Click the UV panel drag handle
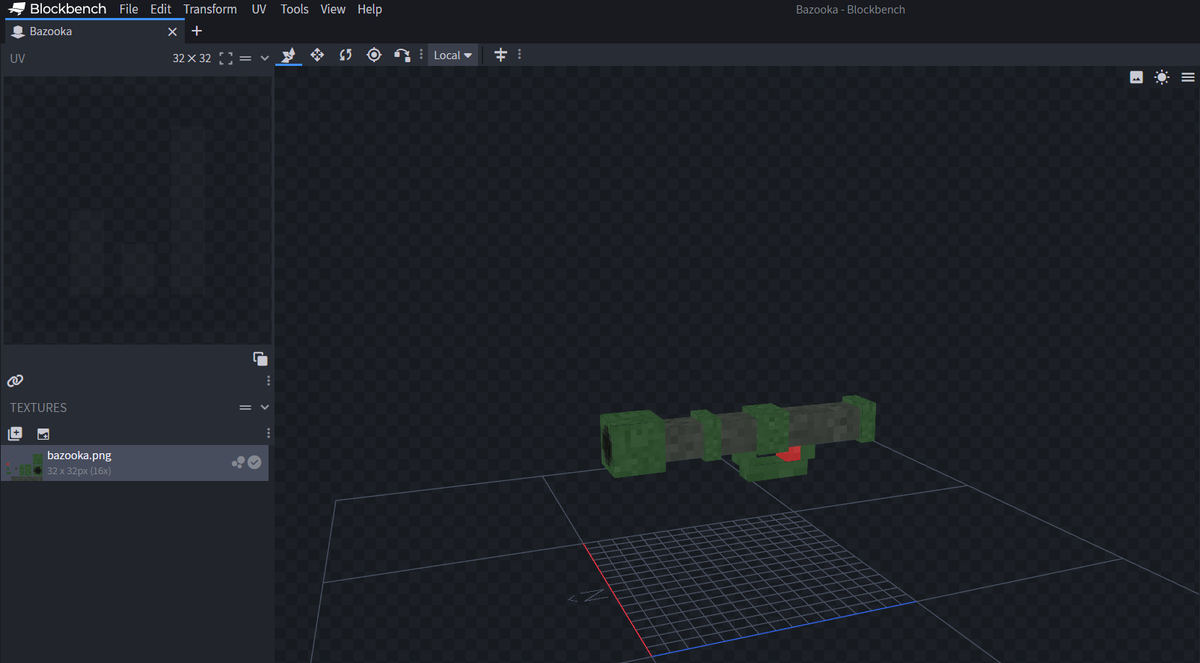1200x663 pixels. tap(245, 58)
